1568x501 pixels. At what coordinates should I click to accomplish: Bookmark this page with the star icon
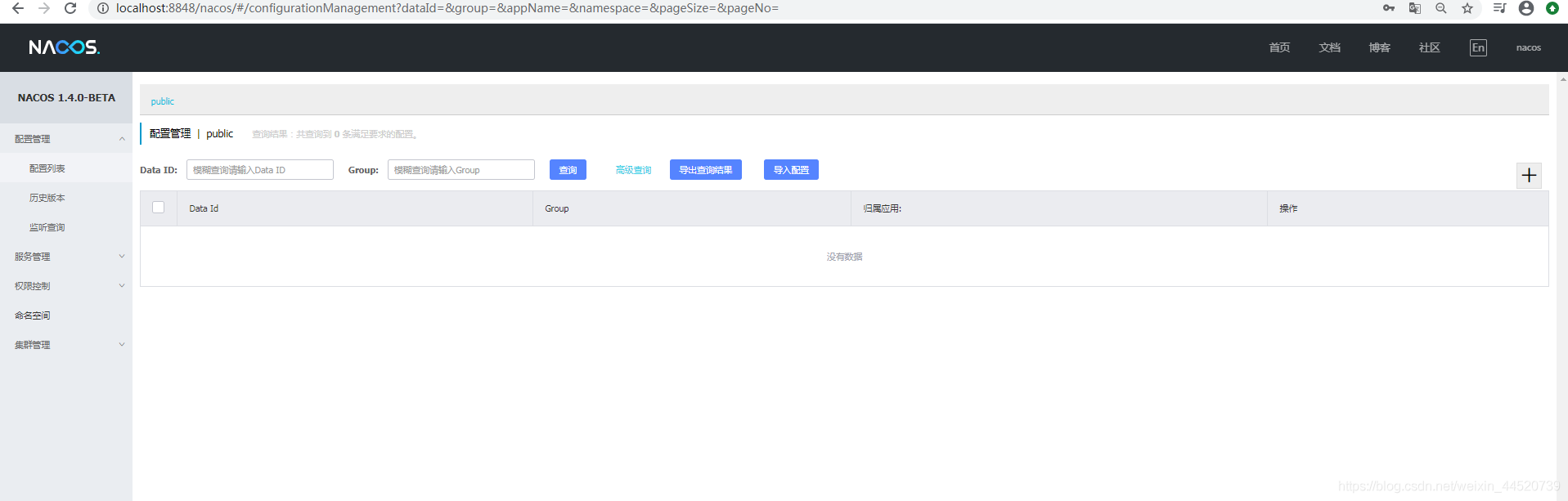coord(1467,8)
